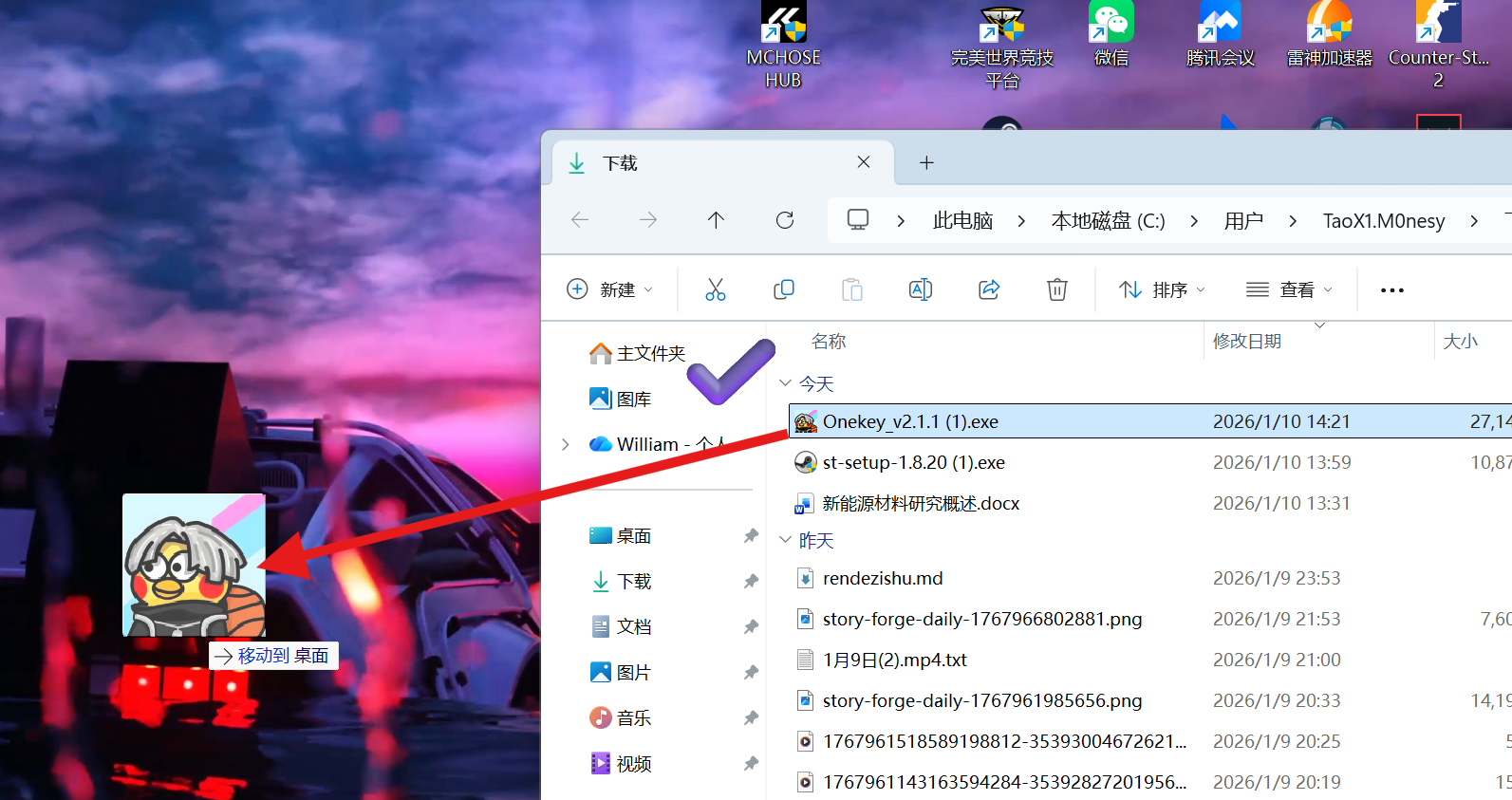Image resolution: width=1512 pixels, height=800 pixels.
Task: Click 此电脑 in the address breadcrumb
Action: pyautogui.click(x=962, y=221)
